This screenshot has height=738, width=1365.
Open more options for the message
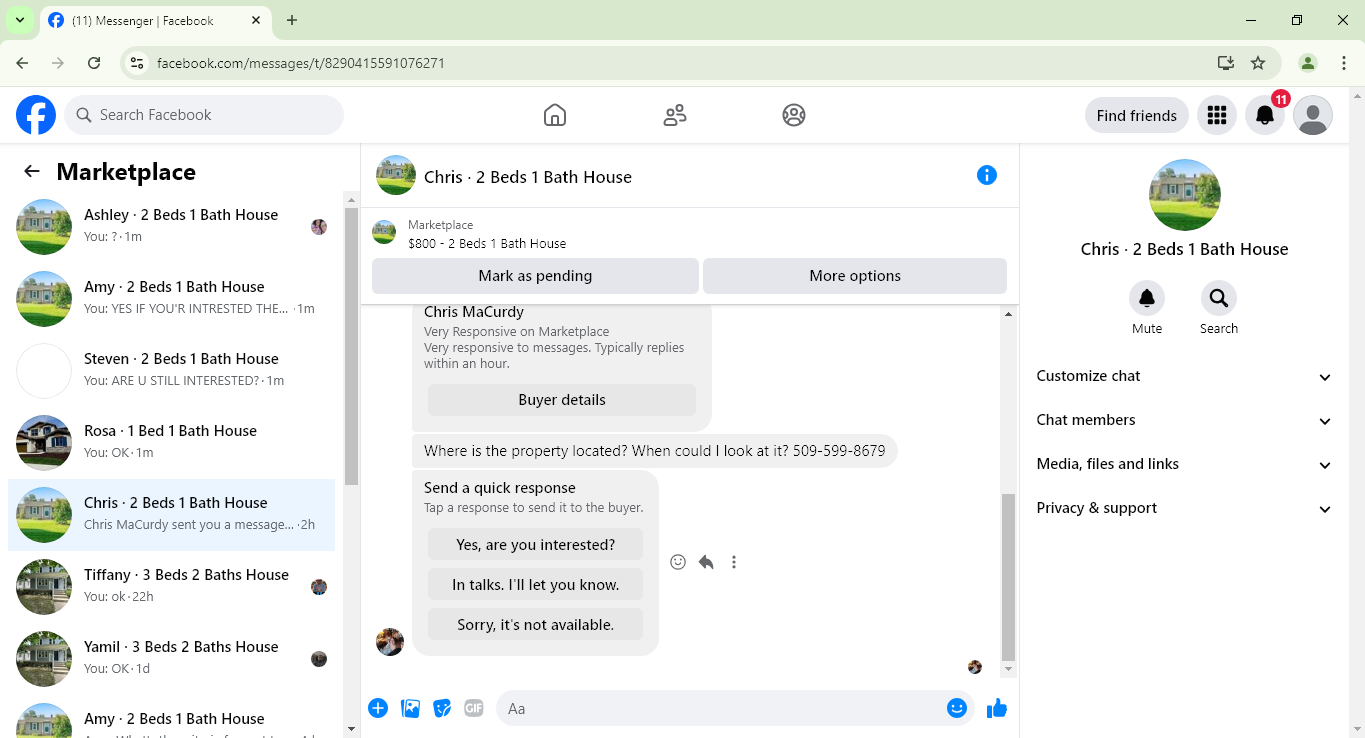pyautogui.click(x=734, y=562)
